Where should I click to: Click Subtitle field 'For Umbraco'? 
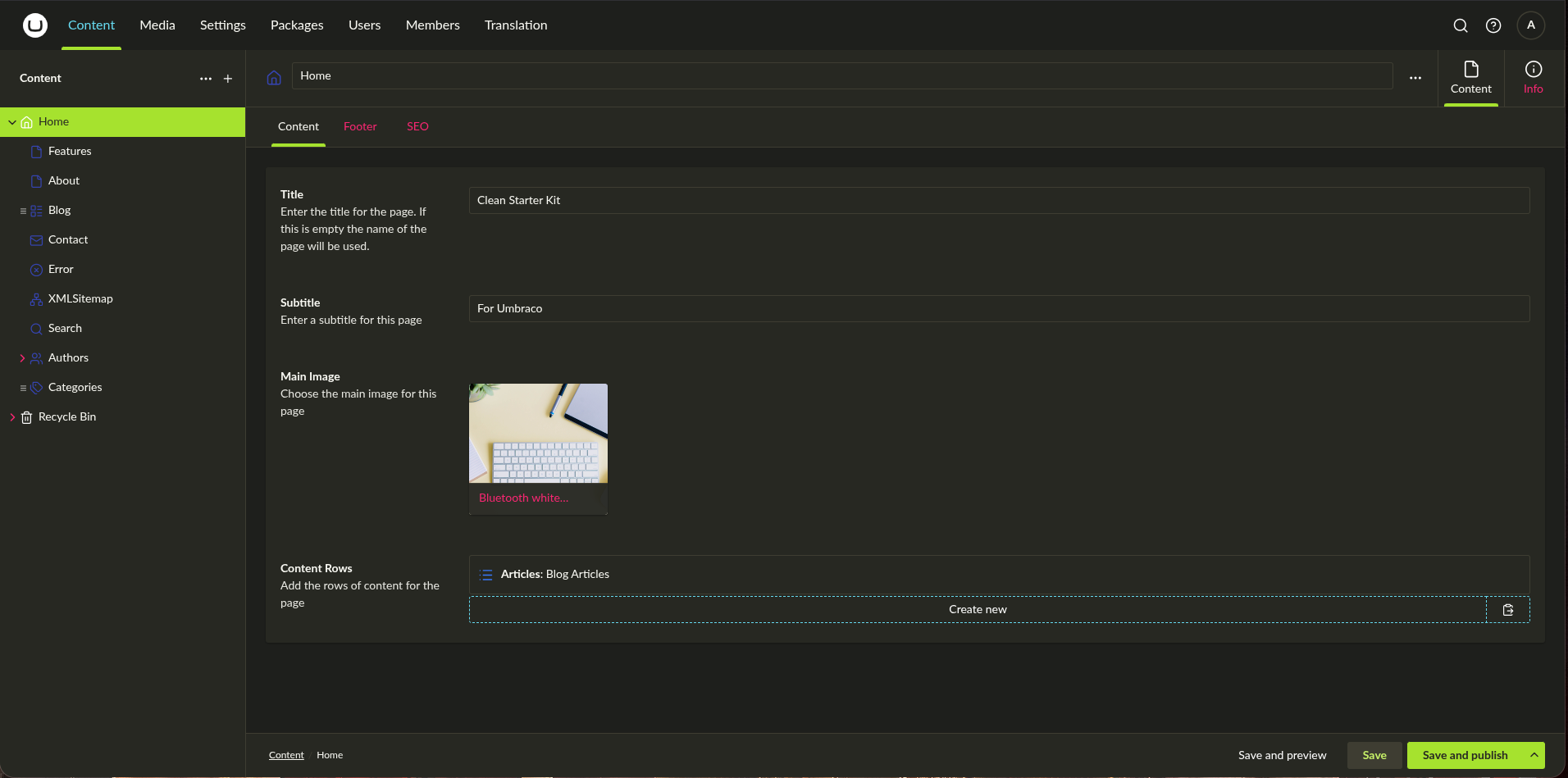pyautogui.click(x=999, y=309)
